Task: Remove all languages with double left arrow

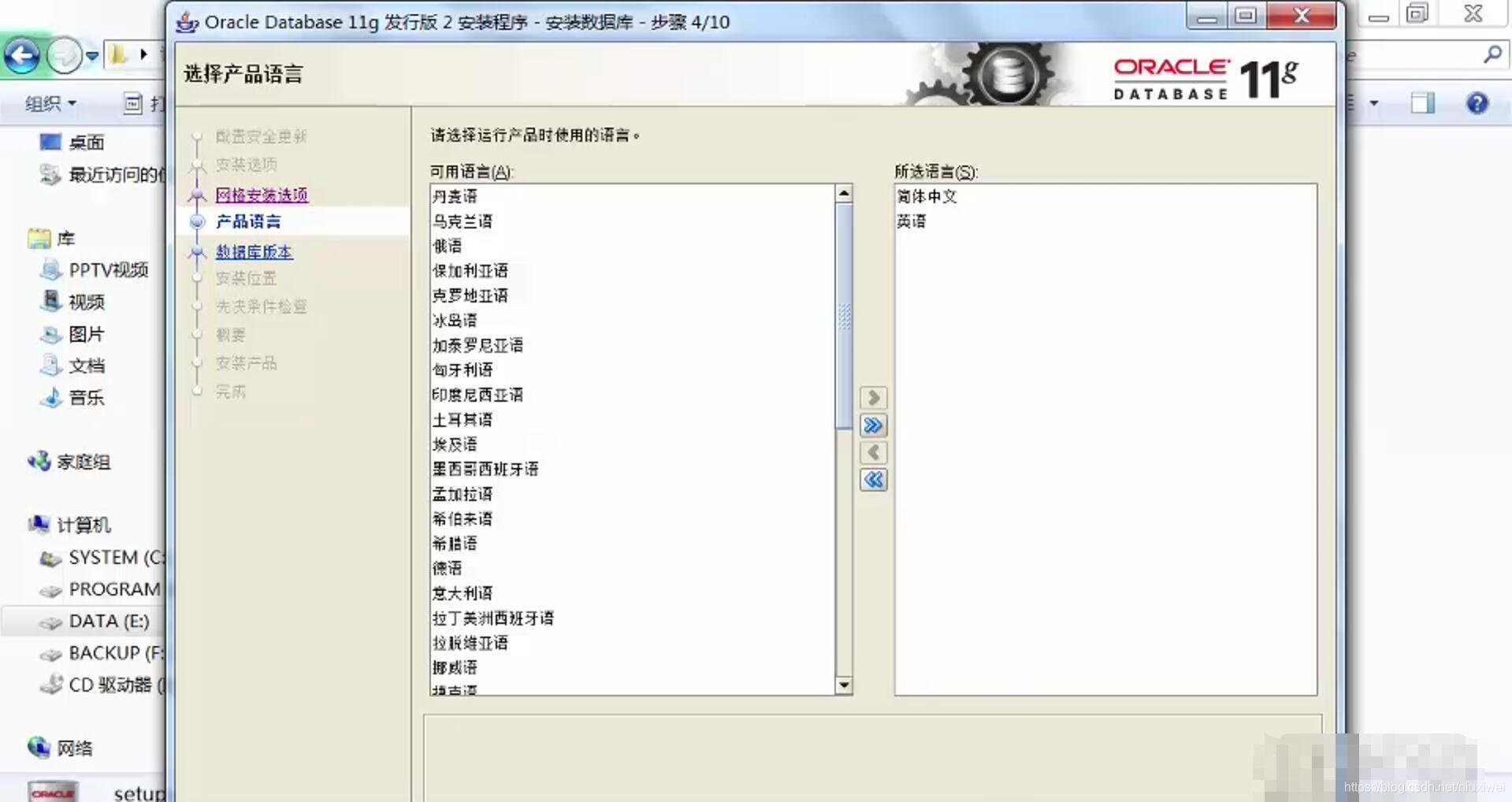Action: point(873,480)
